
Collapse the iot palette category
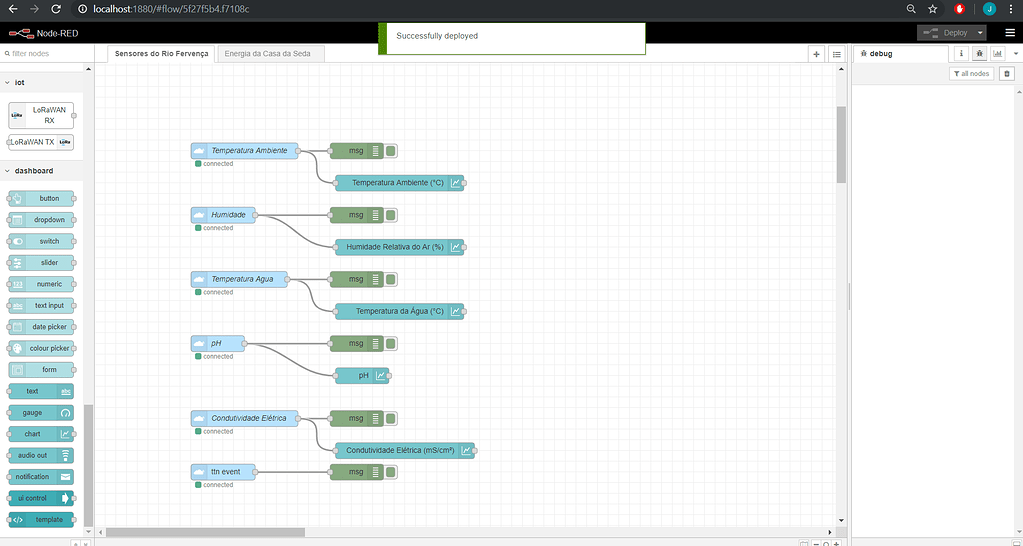pyautogui.click(x=8, y=82)
